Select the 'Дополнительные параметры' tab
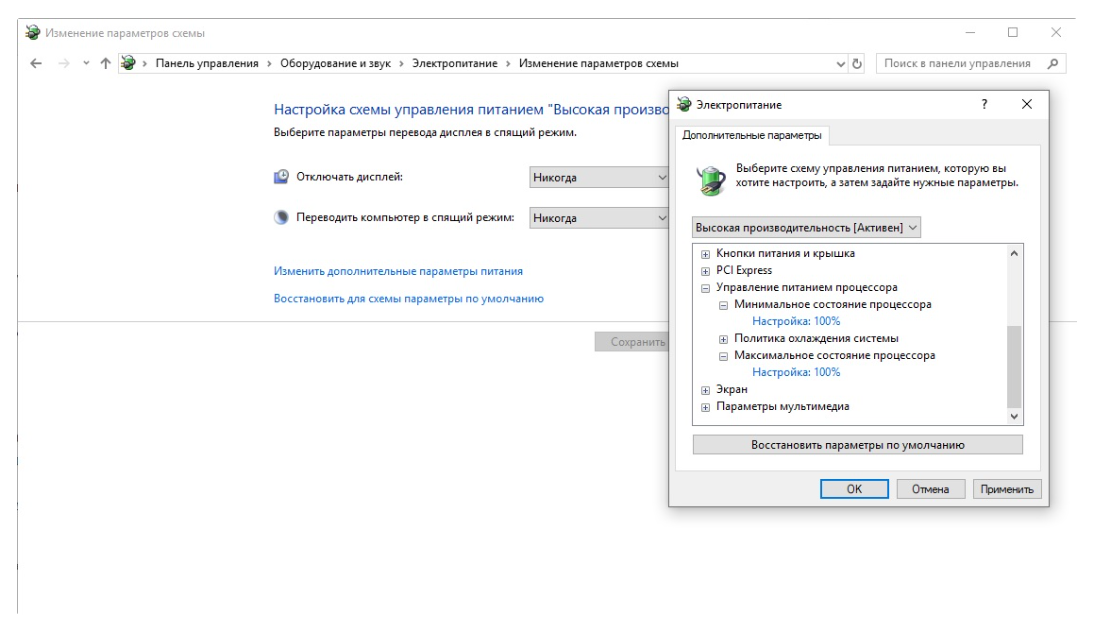 point(753,135)
